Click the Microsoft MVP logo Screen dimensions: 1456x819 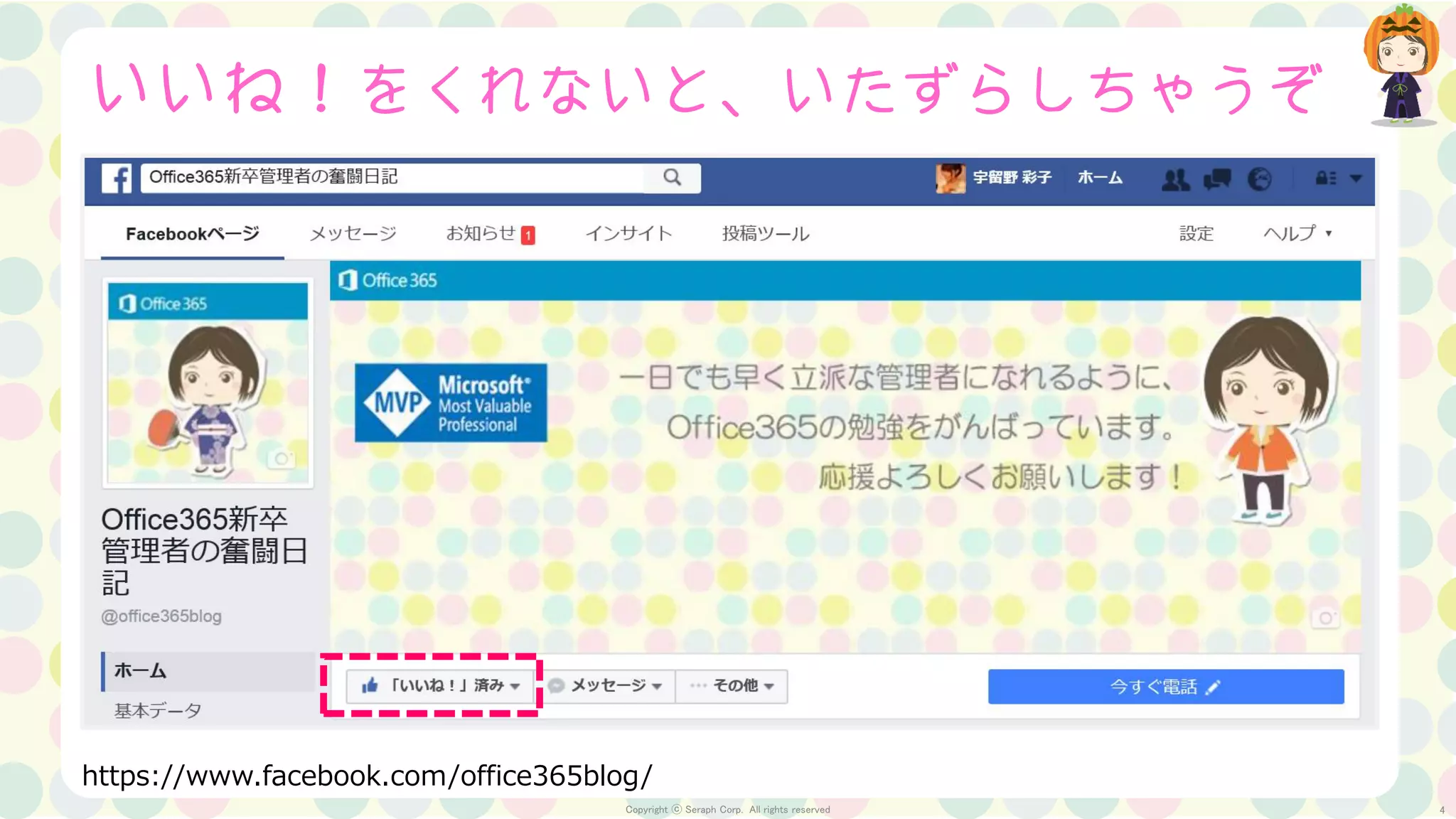pos(451,403)
